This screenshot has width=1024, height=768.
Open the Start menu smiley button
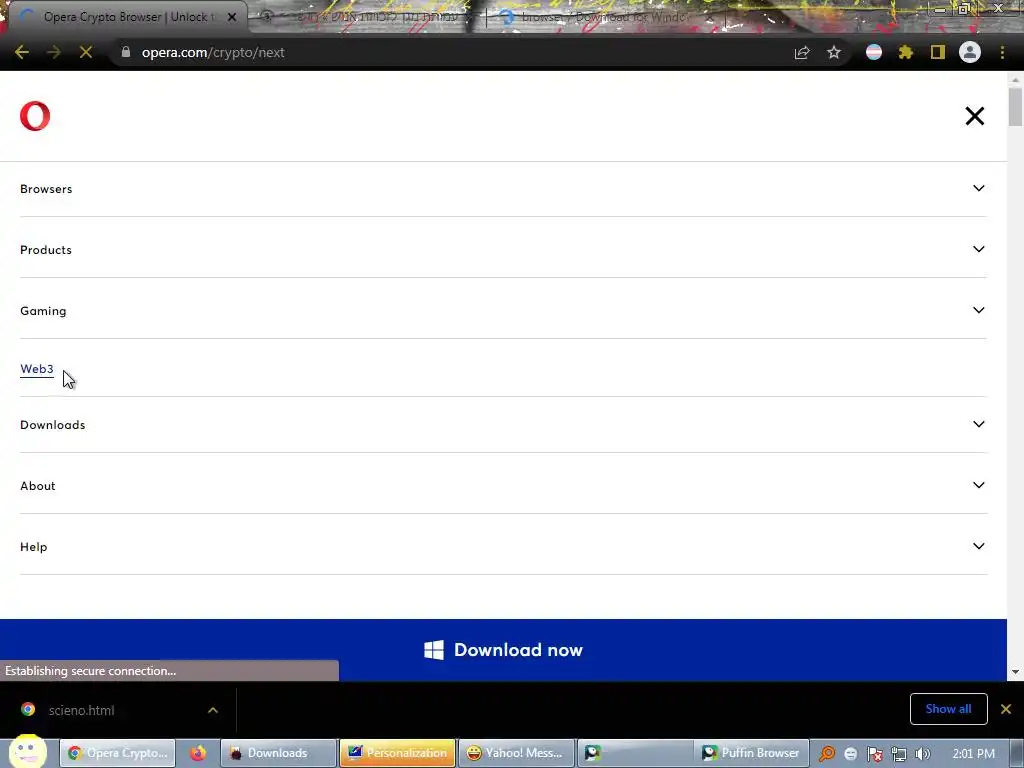coord(27,751)
